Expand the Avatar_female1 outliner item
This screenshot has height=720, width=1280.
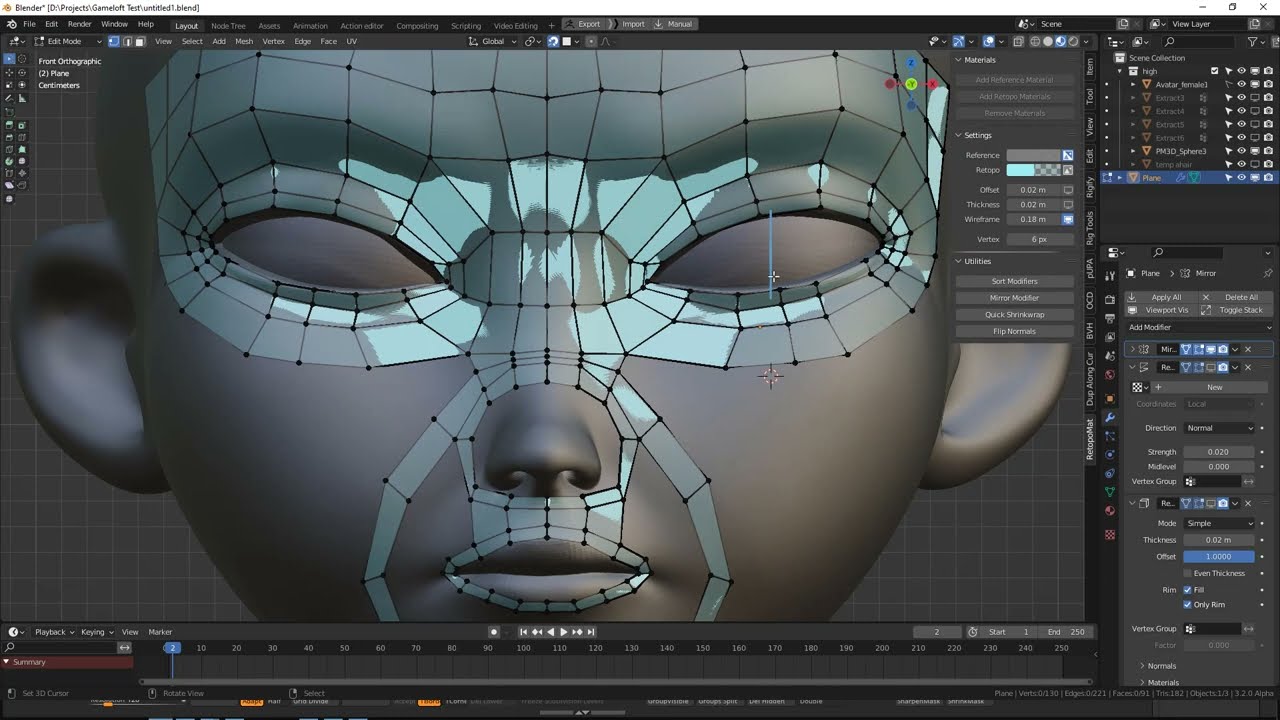[1133, 84]
